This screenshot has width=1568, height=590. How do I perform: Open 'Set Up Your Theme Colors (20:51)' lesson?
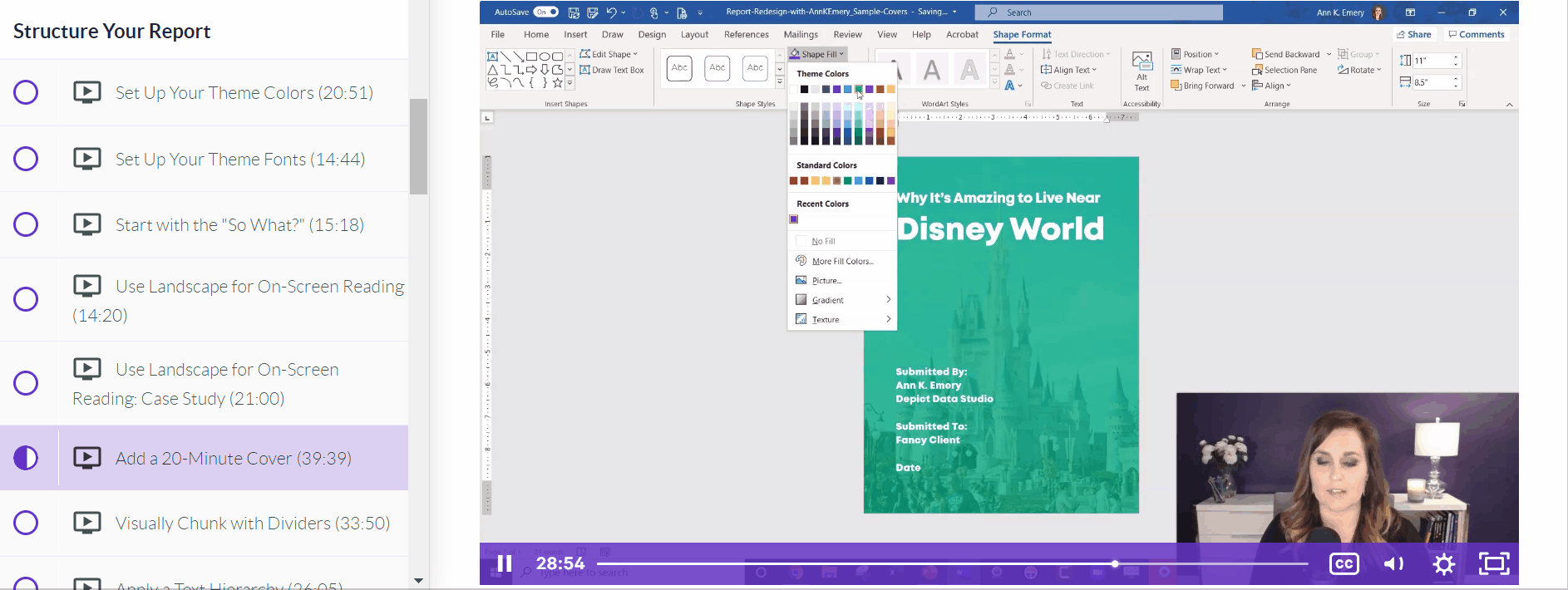(x=244, y=92)
